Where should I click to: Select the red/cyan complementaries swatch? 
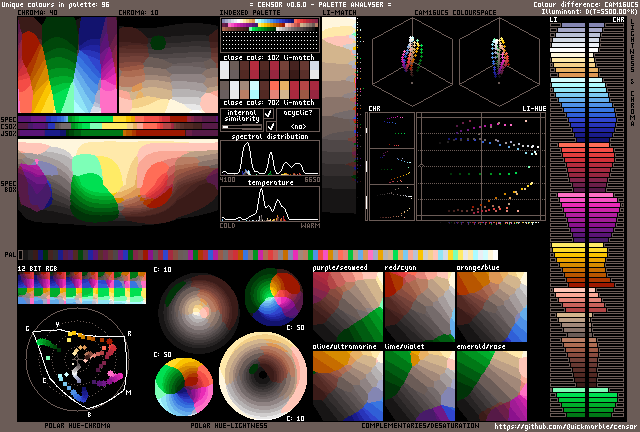pos(418,307)
